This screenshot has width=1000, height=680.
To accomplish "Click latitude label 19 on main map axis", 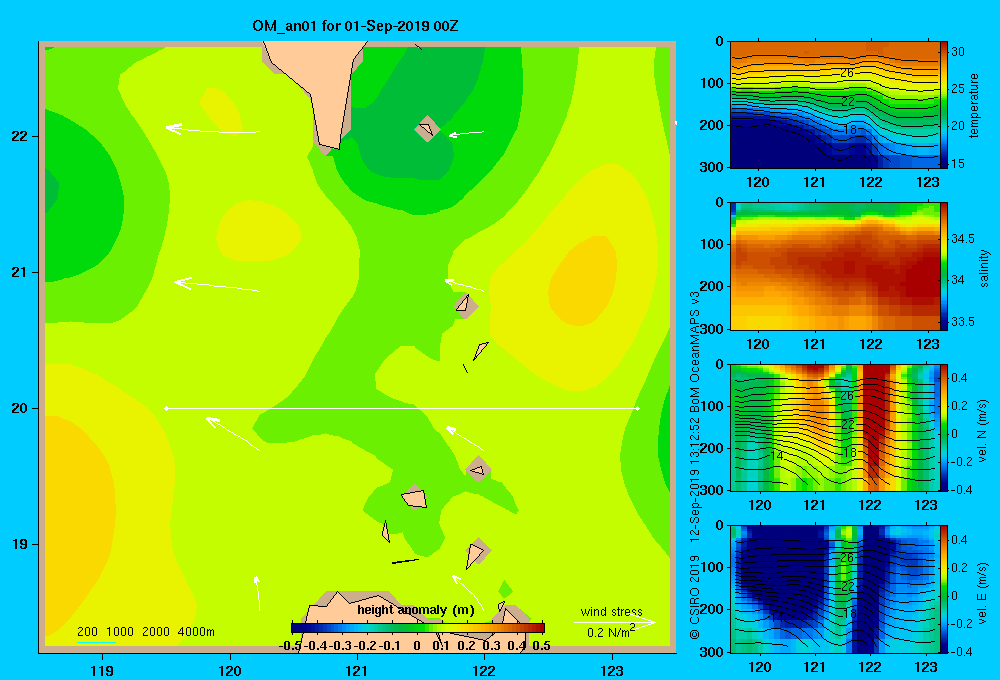I will pos(20,544).
